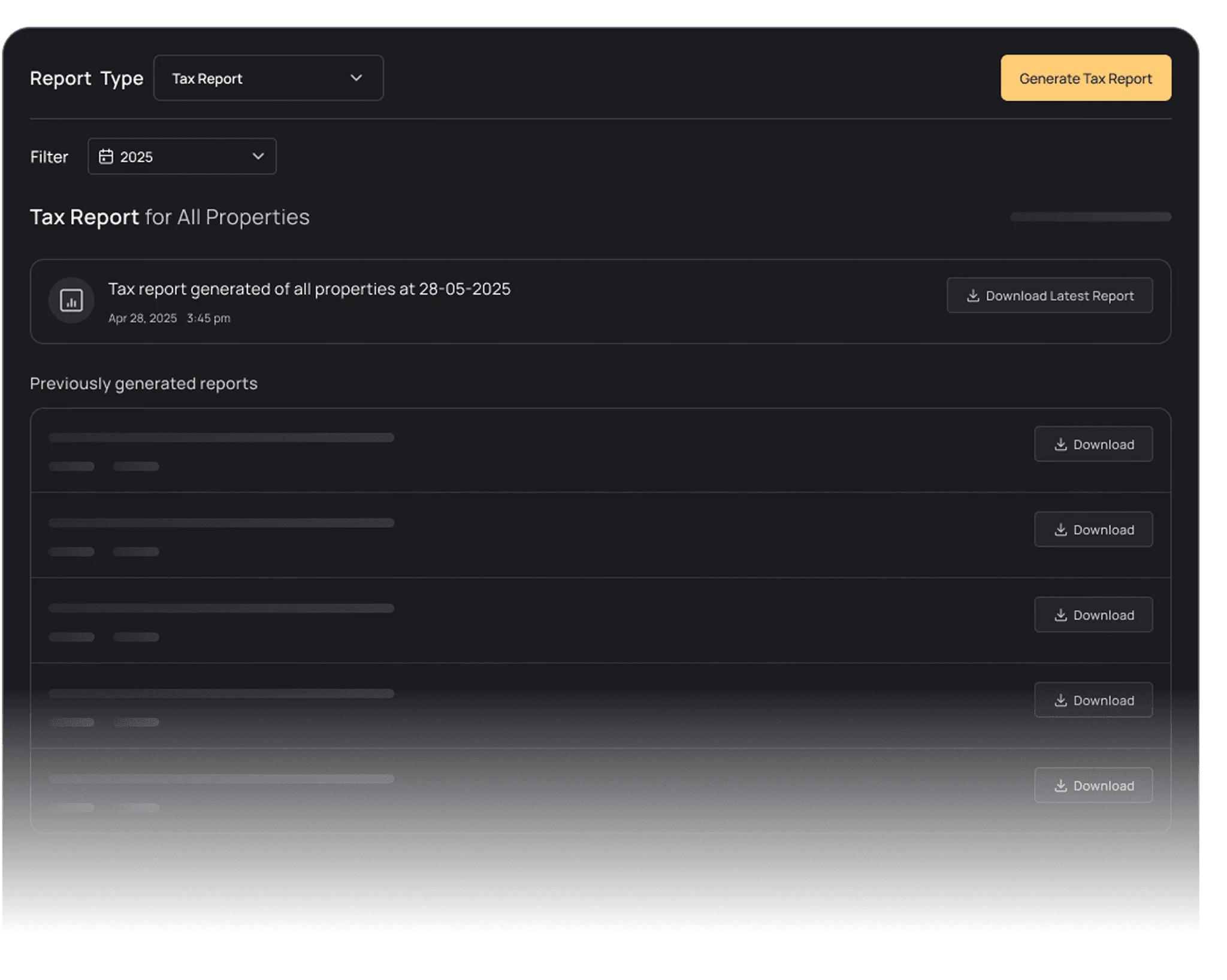Image resolution: width=1227 pixels, height=980 pixels.
Task: Expand the Tax Report chevron arrow
Action: pyautogui.click(x=356, y=78)
